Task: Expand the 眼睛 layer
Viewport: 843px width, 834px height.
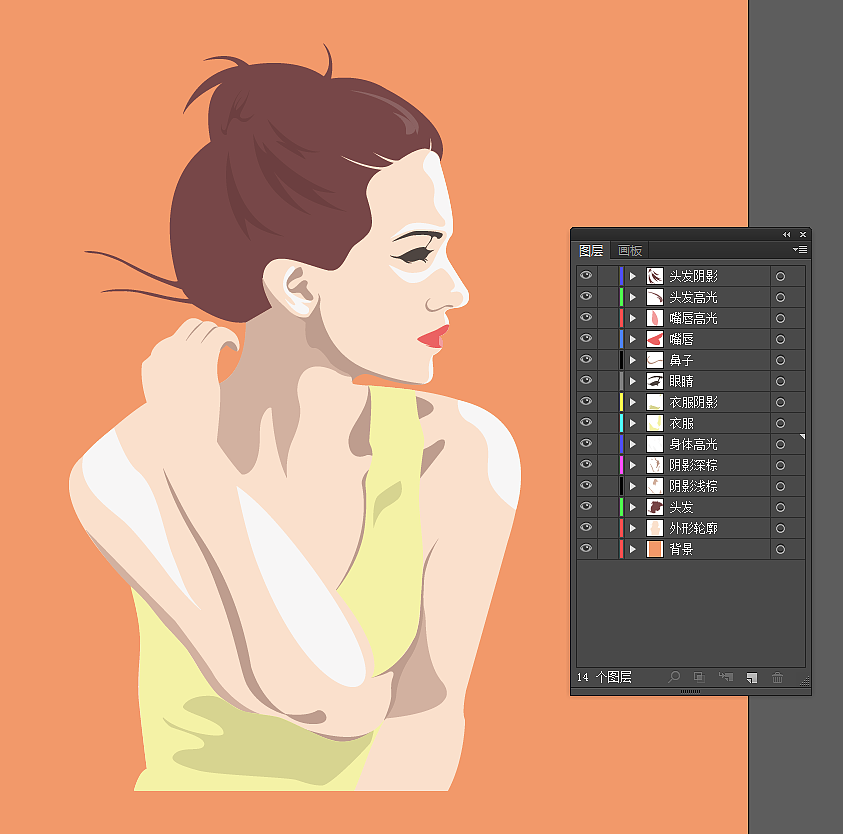Action: 633,381
